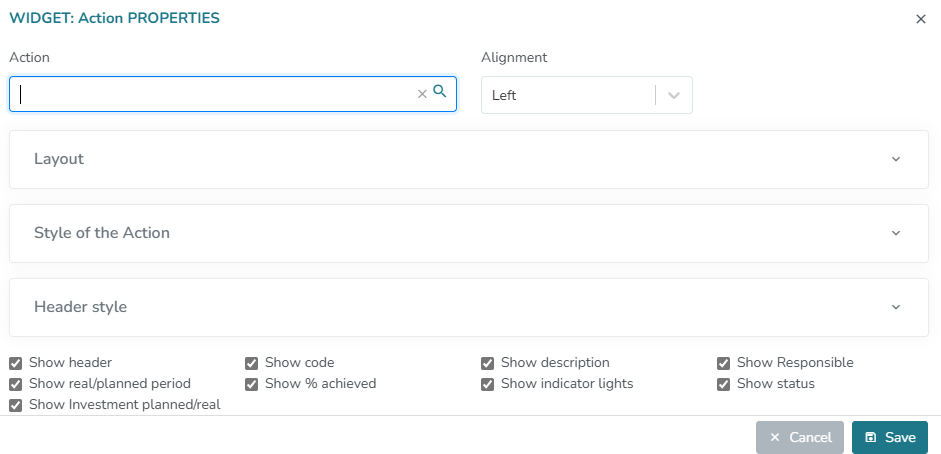Screen dimensions: 941x454
Task: Click the search magnifier icon in Action field
Action: (x=439, y=92)
